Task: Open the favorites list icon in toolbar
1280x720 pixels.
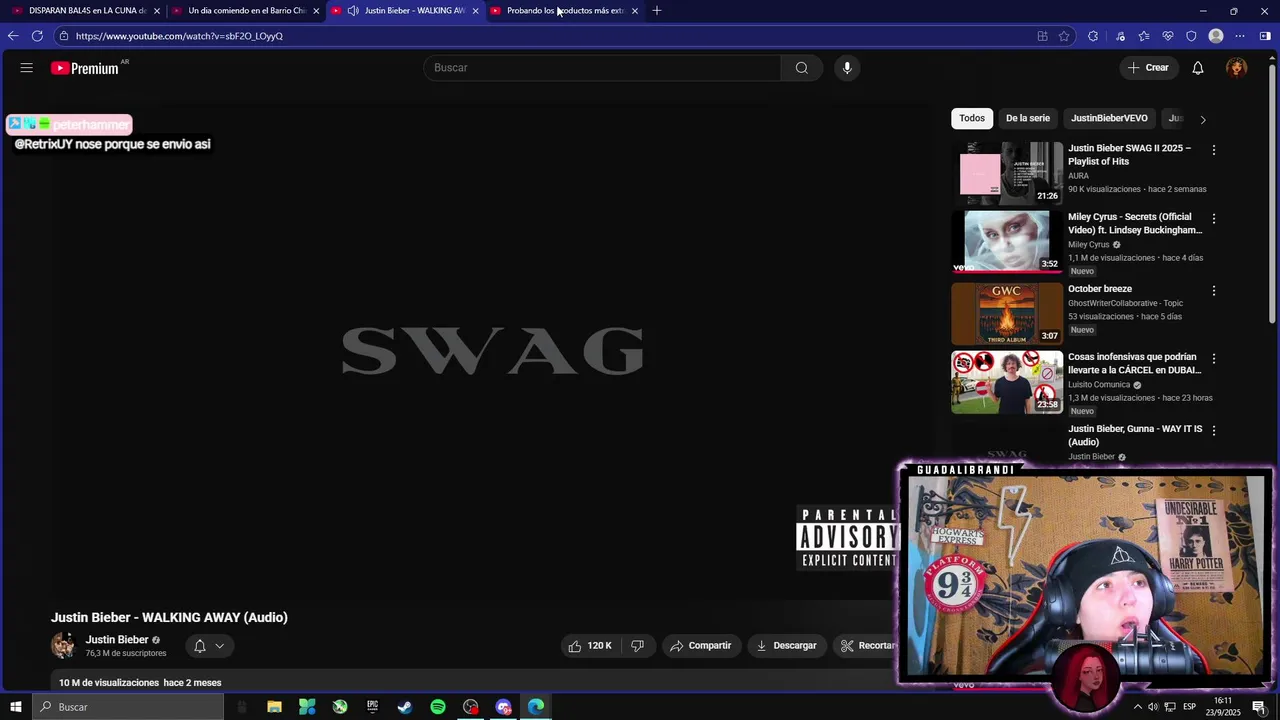Action: (1144, 36)
